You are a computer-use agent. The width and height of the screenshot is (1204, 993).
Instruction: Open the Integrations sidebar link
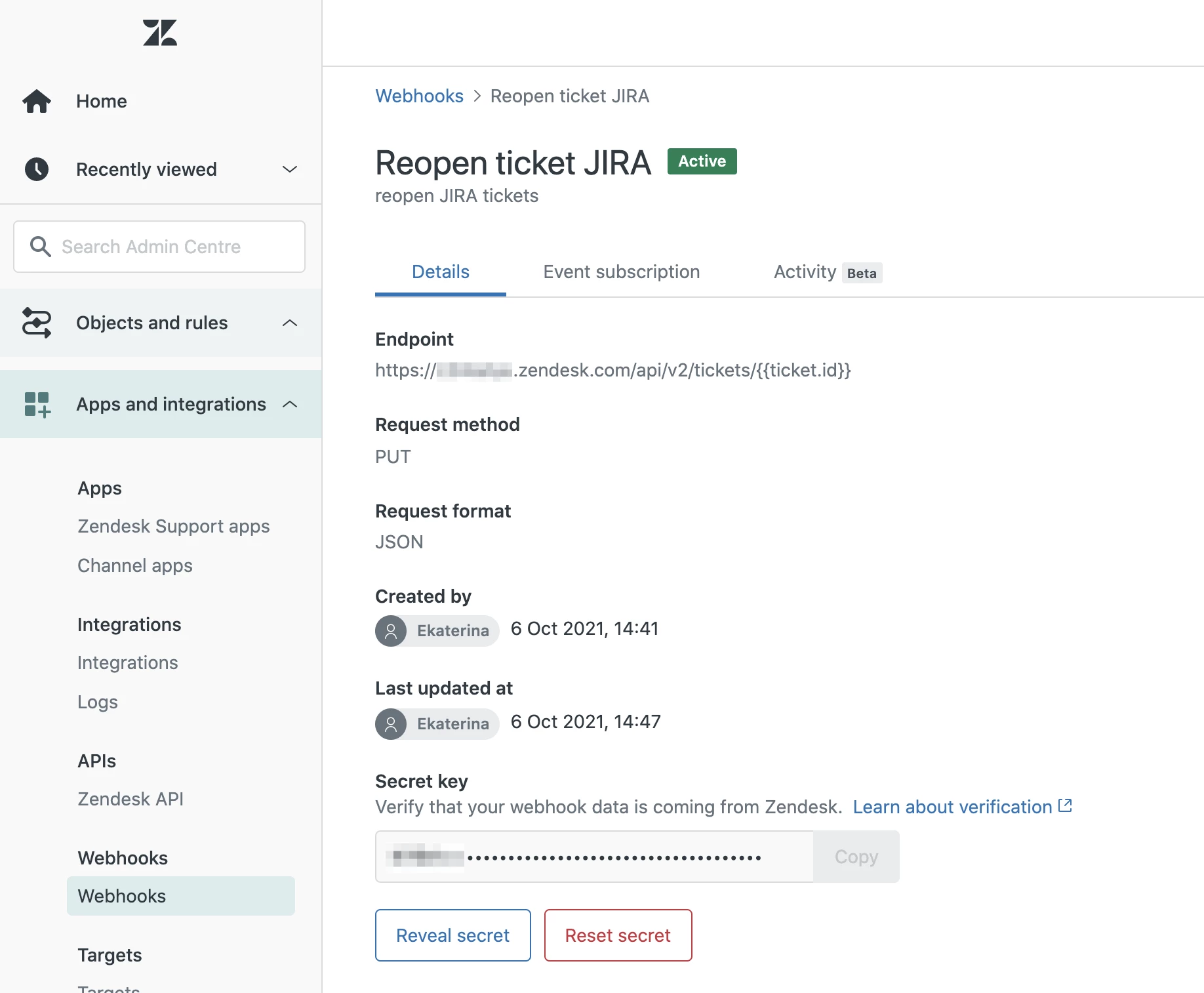point(128,662)
